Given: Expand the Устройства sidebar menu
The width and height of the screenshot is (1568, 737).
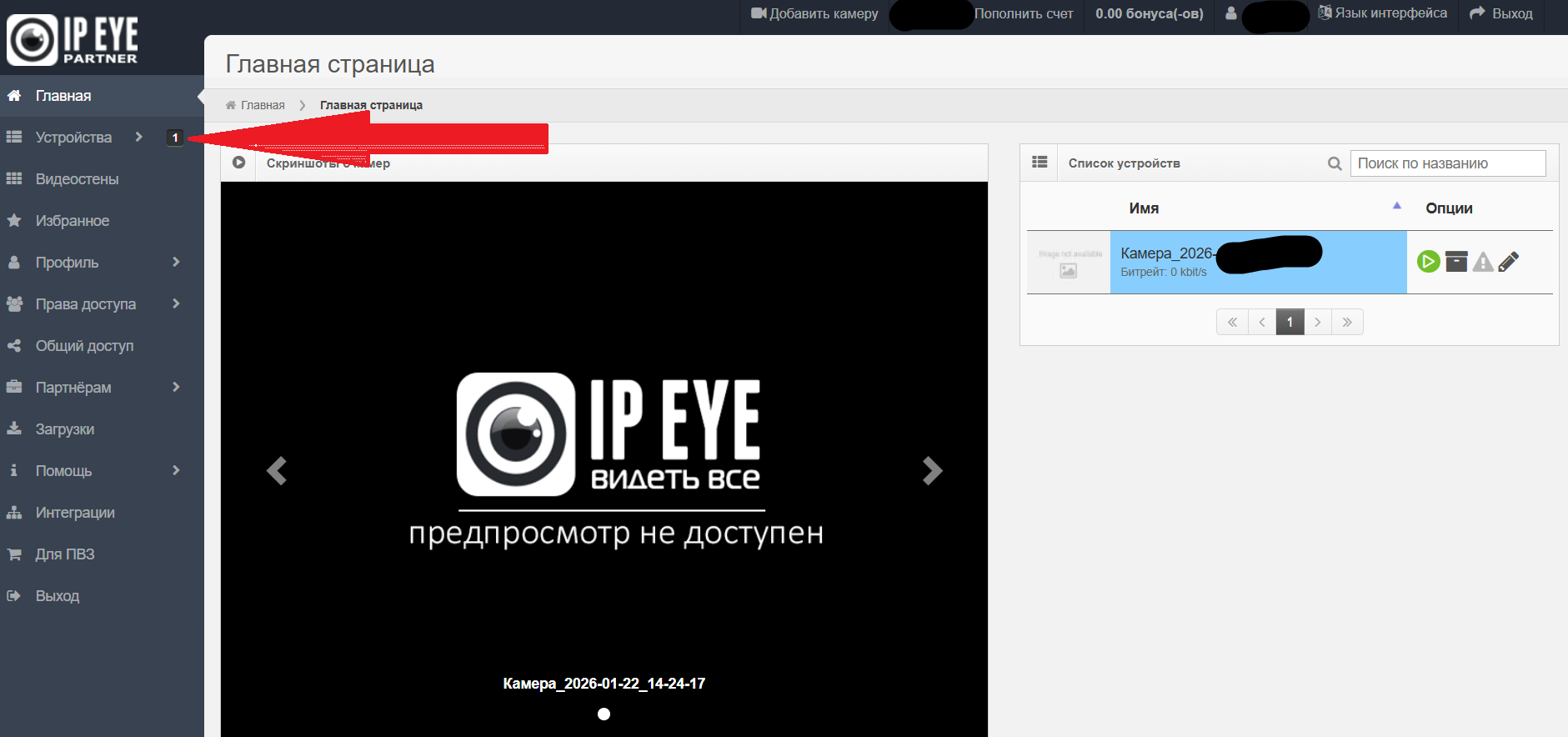Looking at the screenshot, I should click(x=73, y=138).
